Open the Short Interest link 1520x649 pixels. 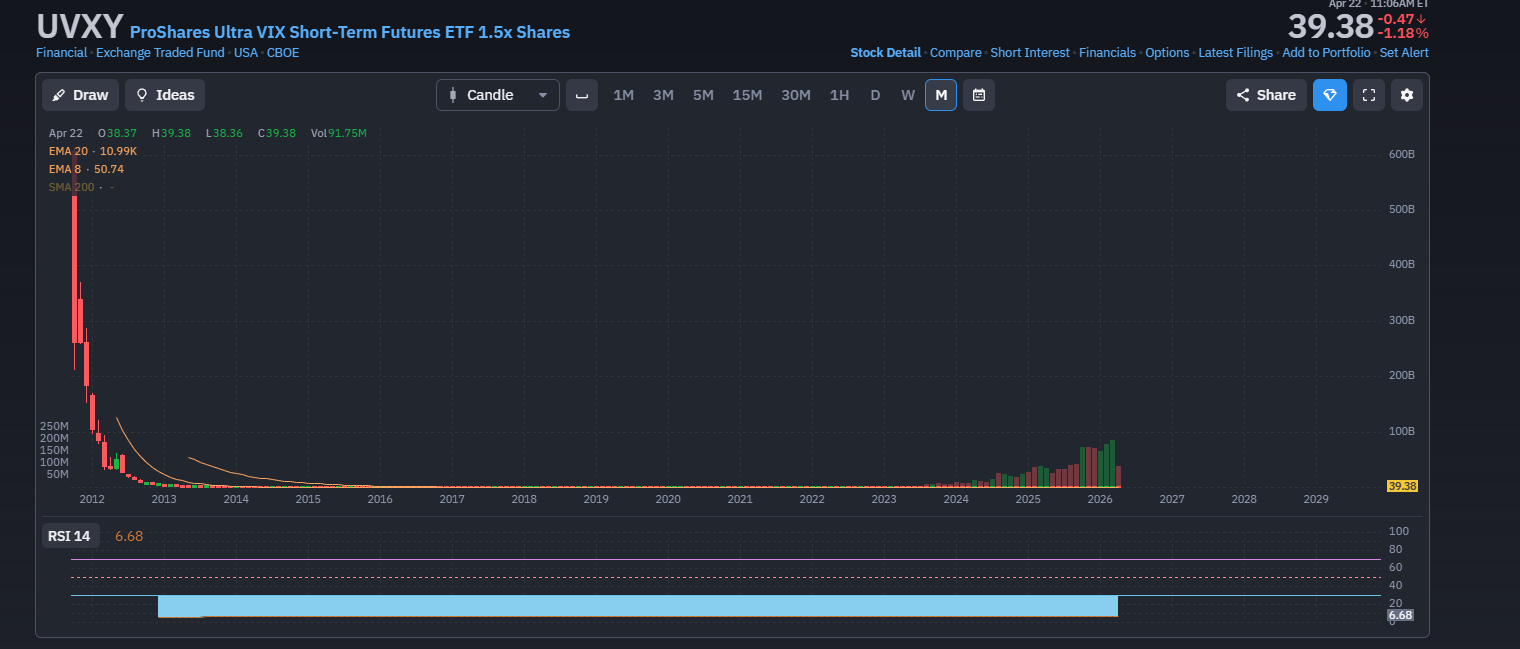coord(1030,53)
